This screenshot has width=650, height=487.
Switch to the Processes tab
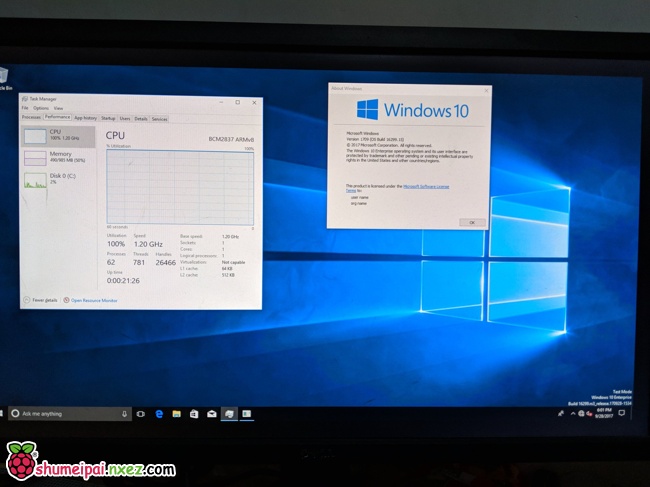(x=32, y=118)
